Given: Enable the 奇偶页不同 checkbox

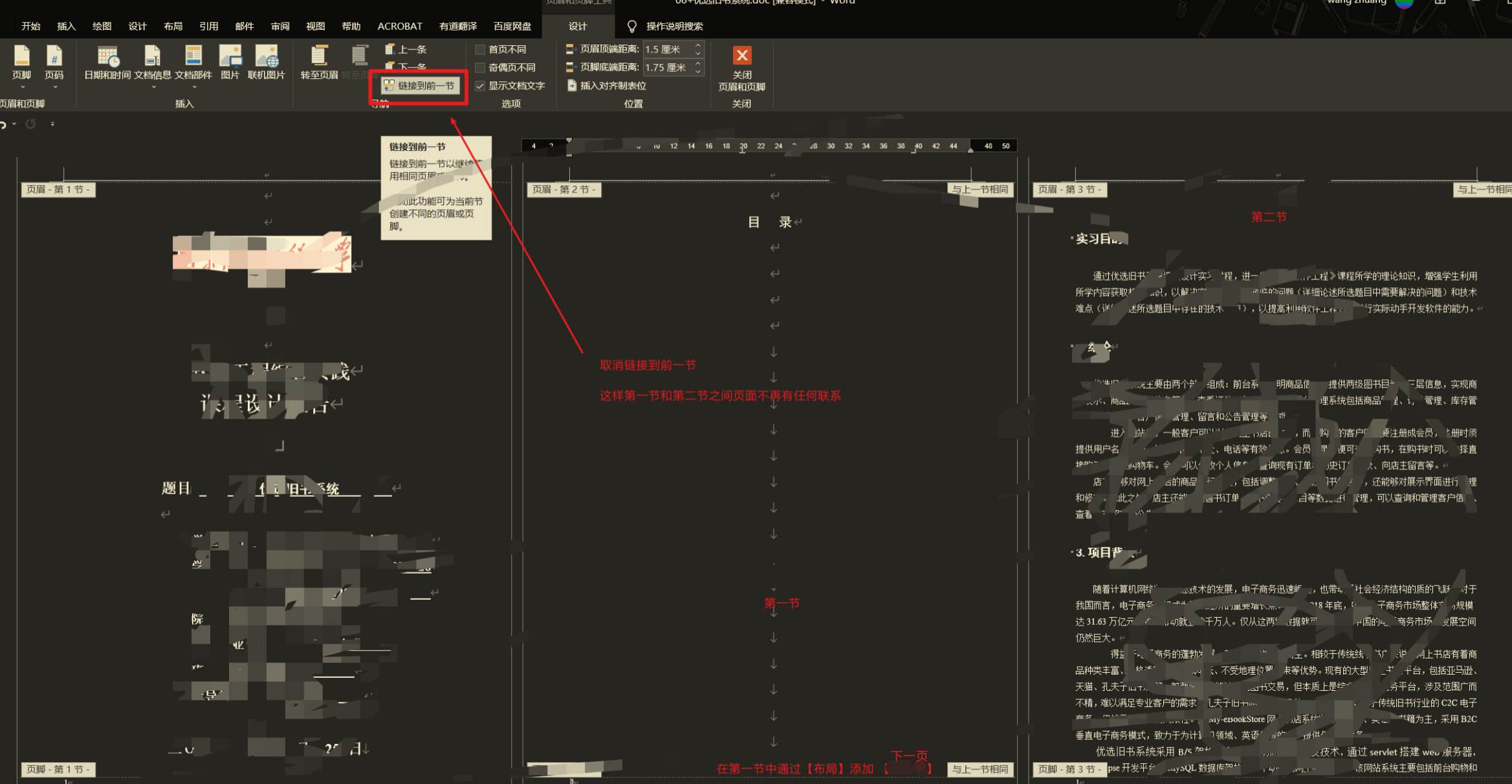Looking at the screenshot, I should pyautogui.click(x=480, y=67).
